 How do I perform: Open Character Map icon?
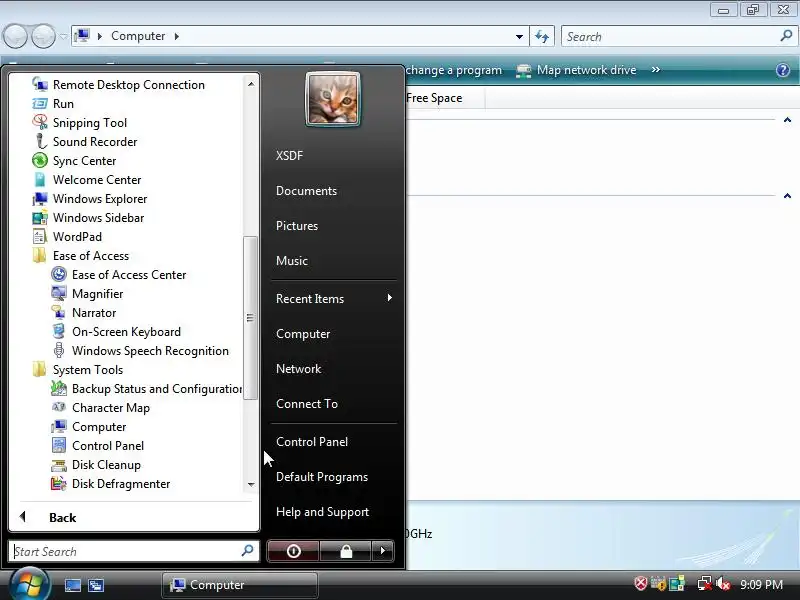[59, 407]
